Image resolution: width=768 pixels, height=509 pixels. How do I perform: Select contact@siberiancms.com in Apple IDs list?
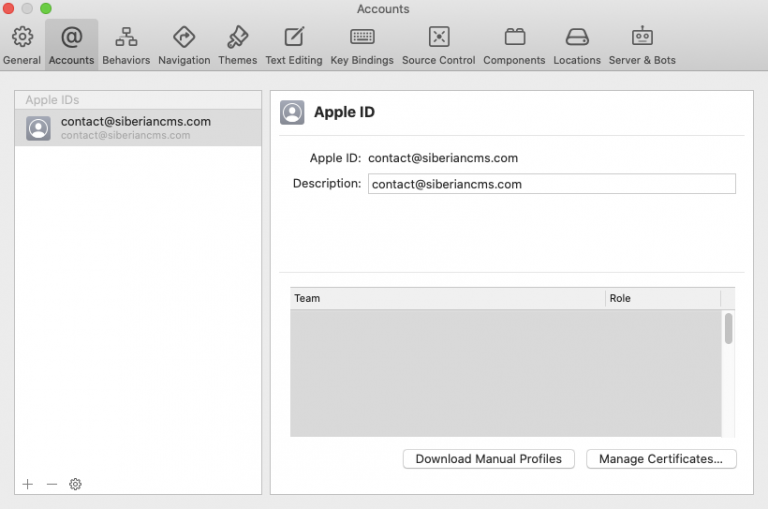pyautogui.click(x=137, y=128)
